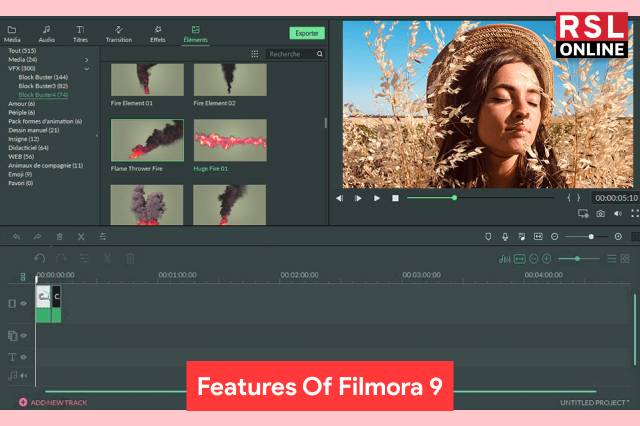This screenshot has width=640, height=426.
Task: Click the white zoom out minus circle
Action: (x=554, y=237)
